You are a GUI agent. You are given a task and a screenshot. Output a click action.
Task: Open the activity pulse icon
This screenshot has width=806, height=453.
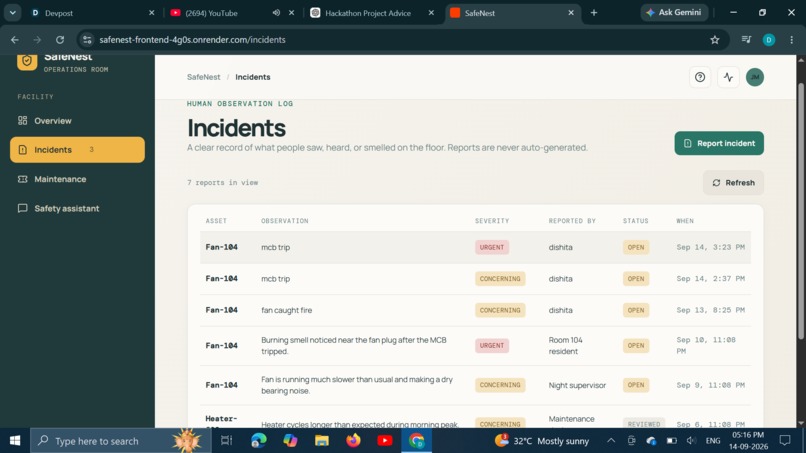(728, 77)
